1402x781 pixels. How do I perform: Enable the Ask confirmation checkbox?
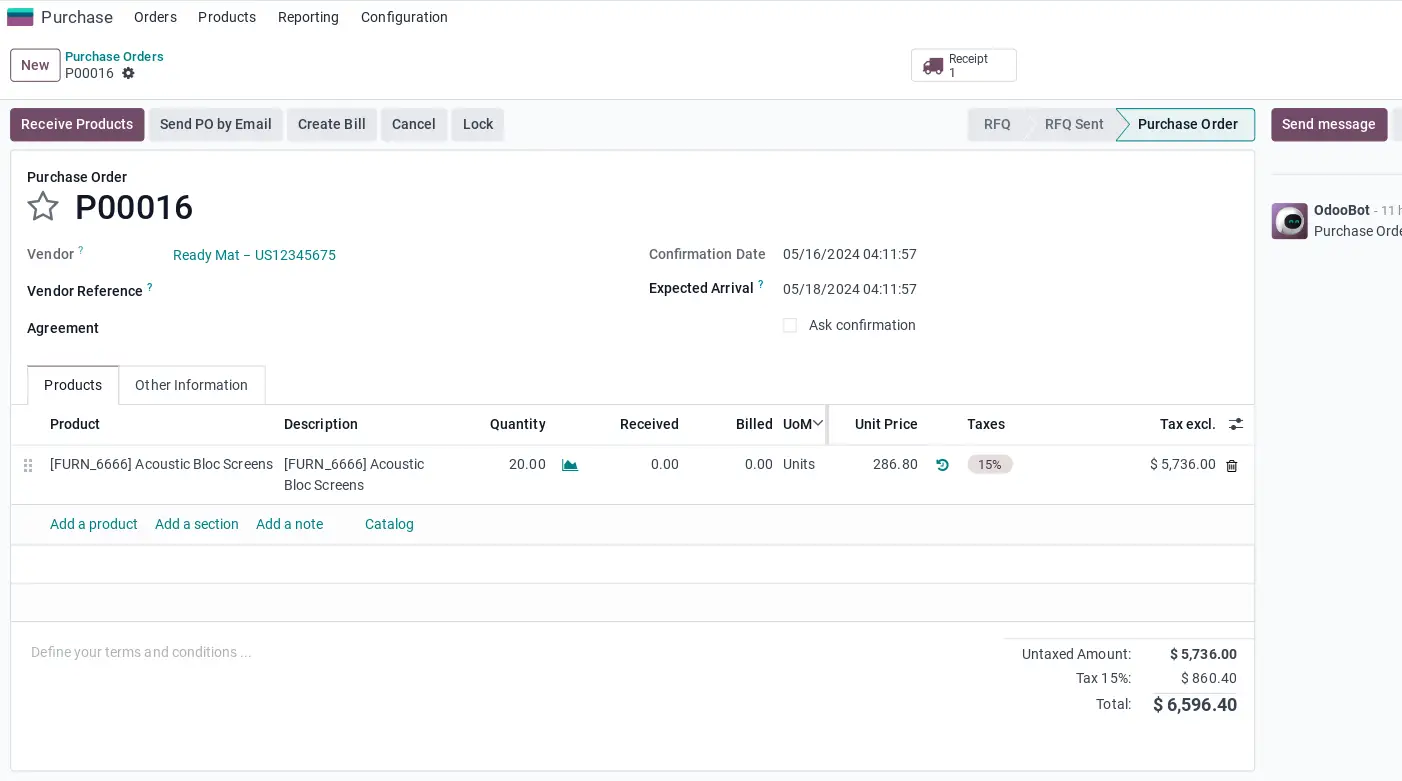pos(790,326)
